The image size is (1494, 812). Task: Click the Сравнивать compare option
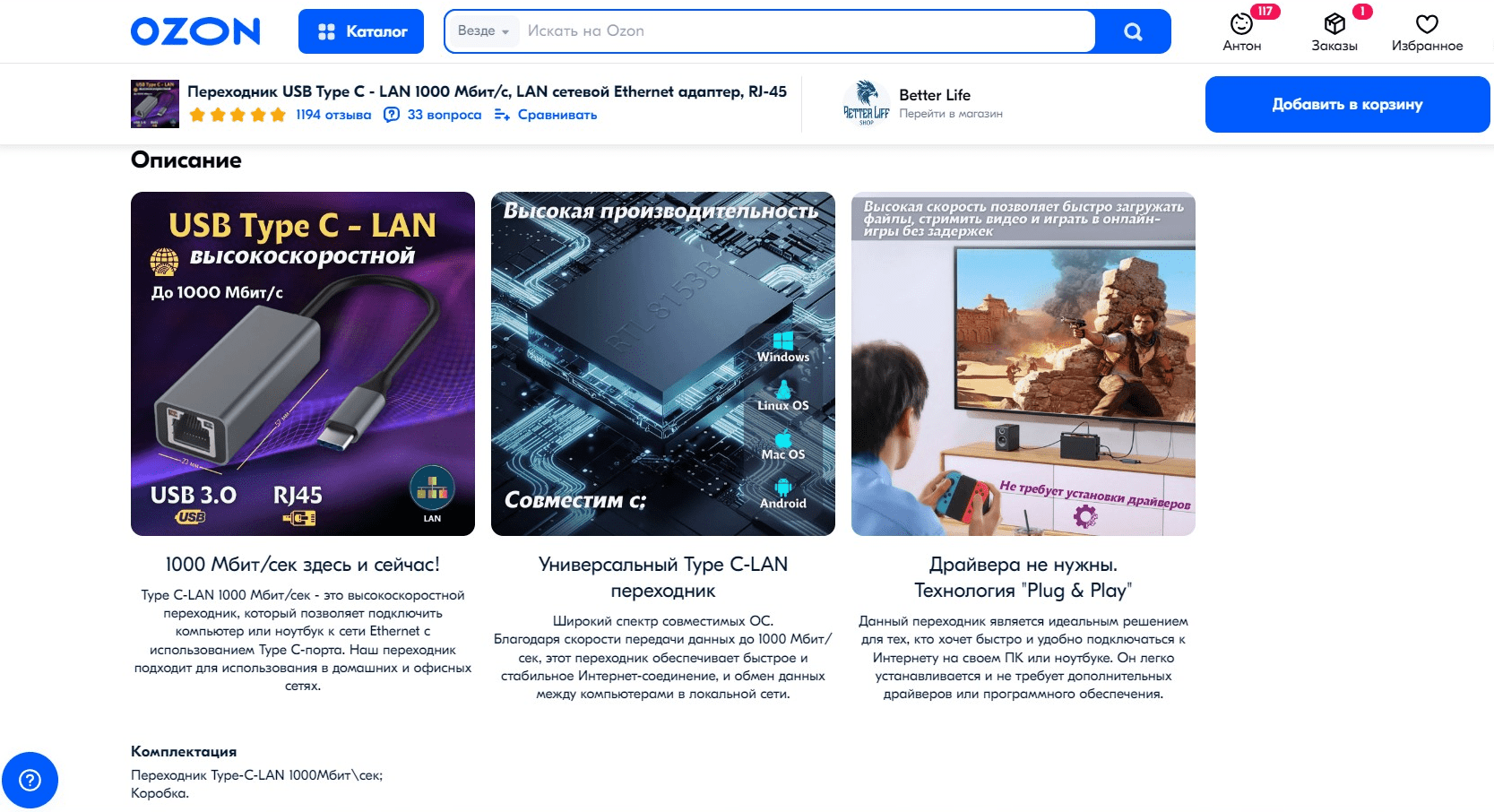tap(546, 115)
